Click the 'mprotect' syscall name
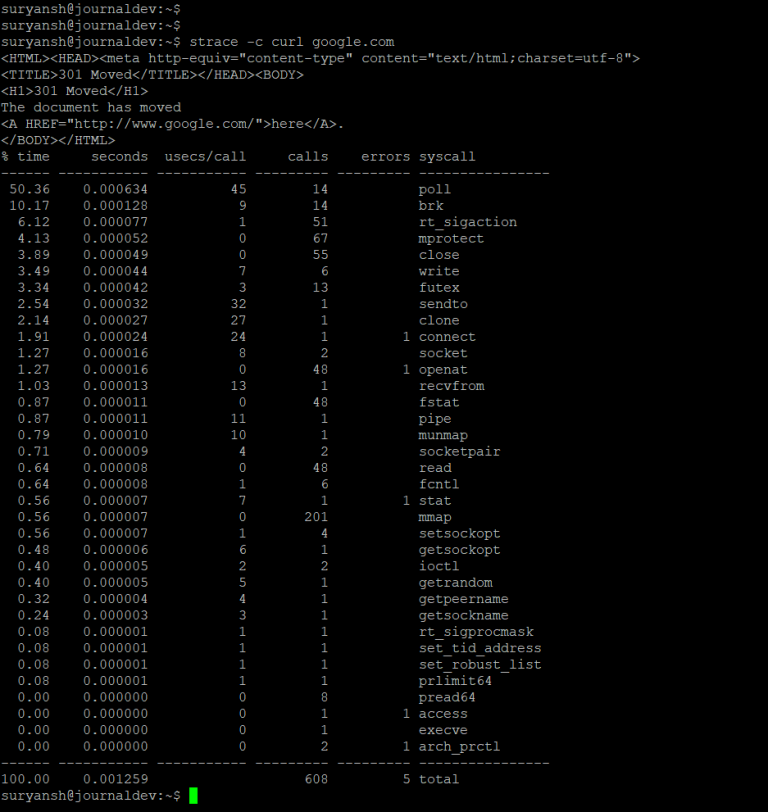Screen dimensions: 768x812 click(x=451, y=238)
